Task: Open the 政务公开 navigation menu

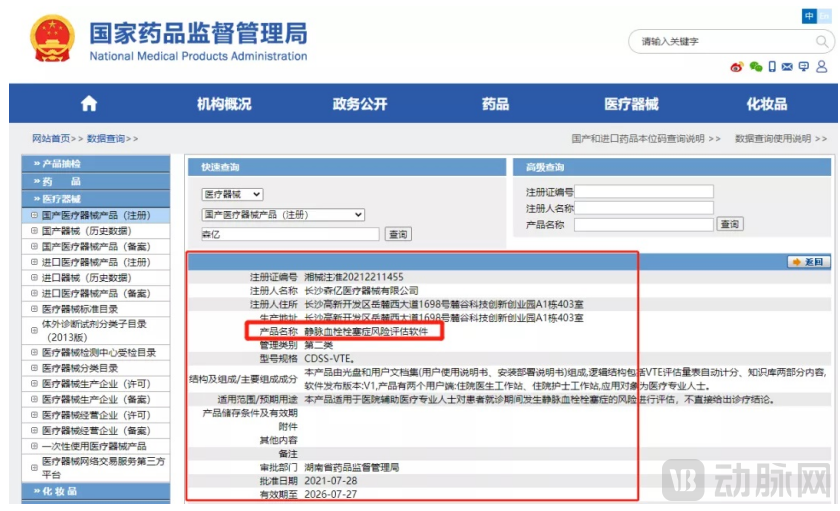Action: 360,104
